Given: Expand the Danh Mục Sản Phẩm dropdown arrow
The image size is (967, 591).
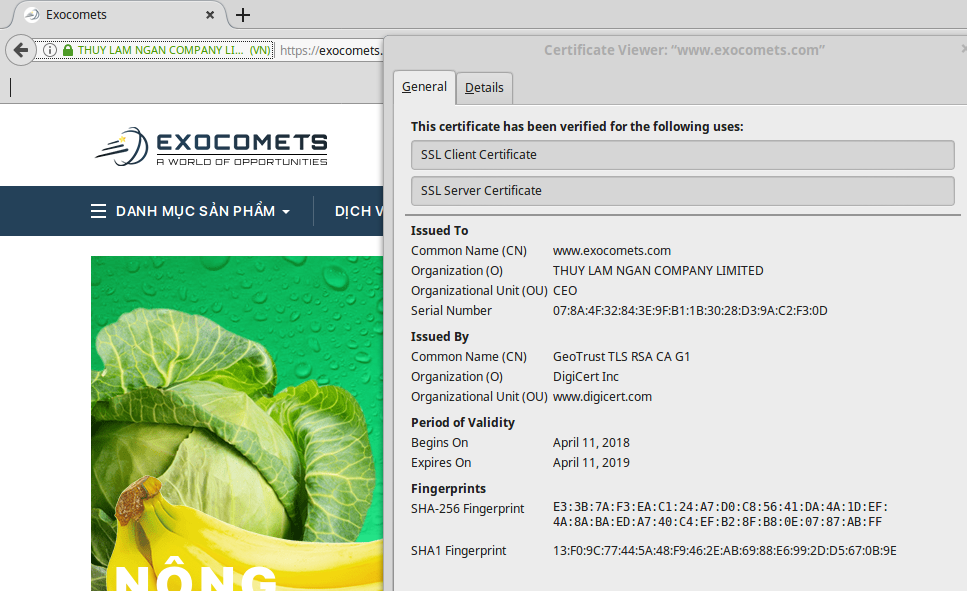Looking at the screenshot, I should (x=286, y=212).
